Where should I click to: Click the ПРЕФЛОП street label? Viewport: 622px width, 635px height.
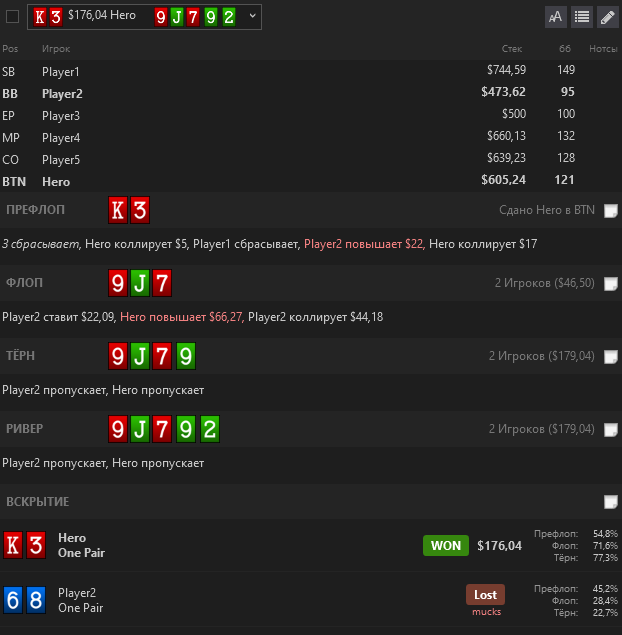(35, 210)
